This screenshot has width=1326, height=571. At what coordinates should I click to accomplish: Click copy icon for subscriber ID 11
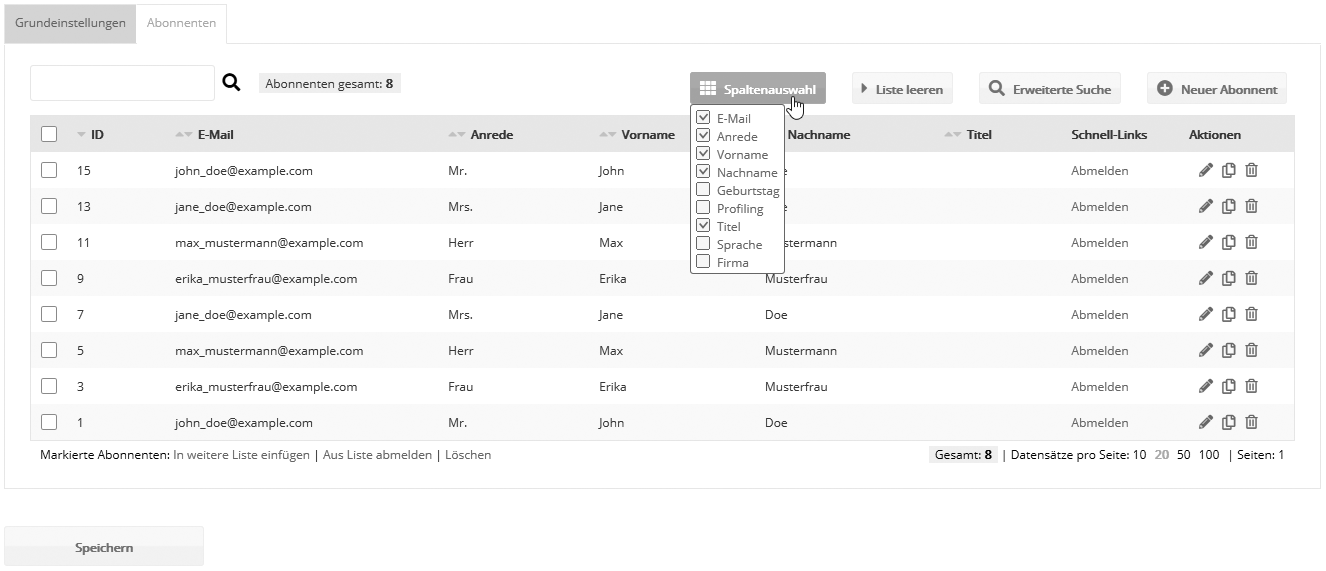pos(1229,242)
